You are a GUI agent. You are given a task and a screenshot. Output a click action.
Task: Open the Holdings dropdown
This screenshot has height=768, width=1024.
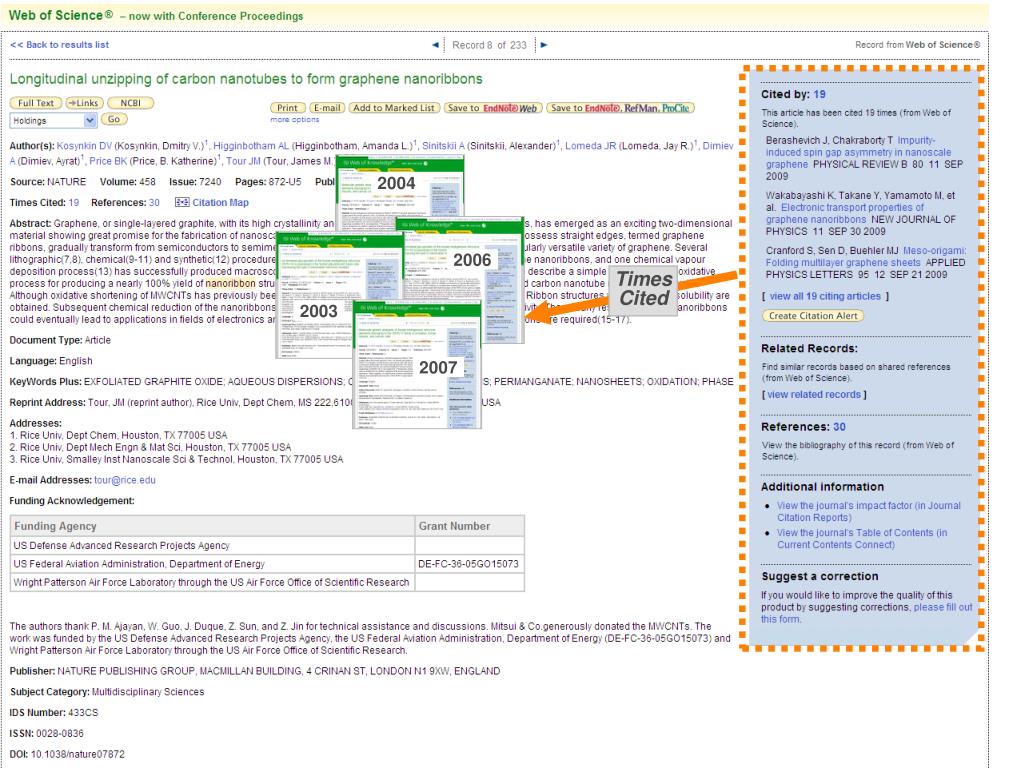(x=53, y=120)
